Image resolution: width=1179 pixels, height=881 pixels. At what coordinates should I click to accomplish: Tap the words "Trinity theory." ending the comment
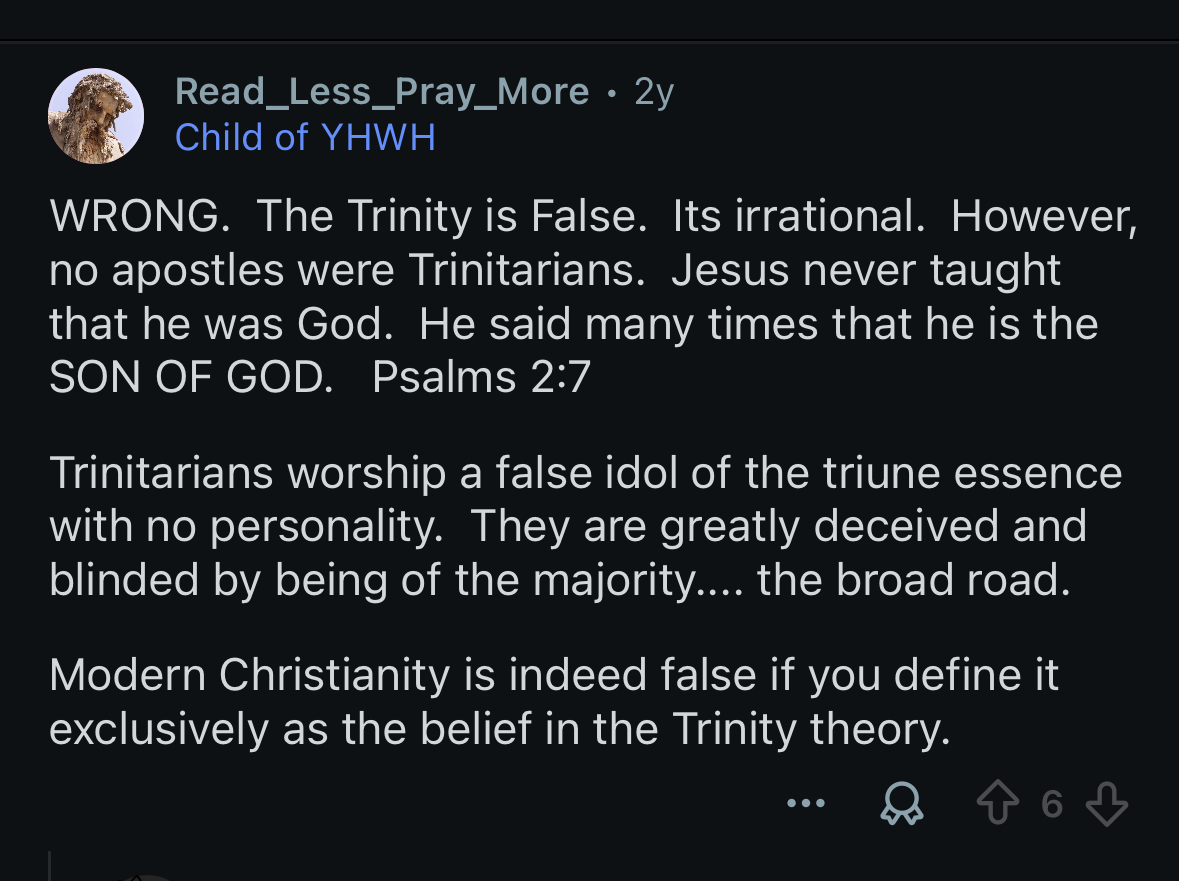(810, 730)
